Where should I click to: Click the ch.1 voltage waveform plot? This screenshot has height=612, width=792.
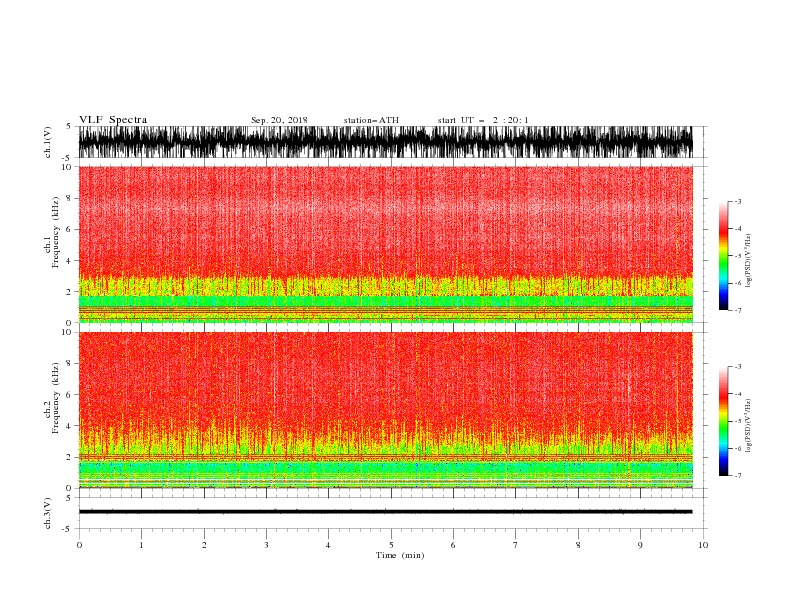pos(386,142)
